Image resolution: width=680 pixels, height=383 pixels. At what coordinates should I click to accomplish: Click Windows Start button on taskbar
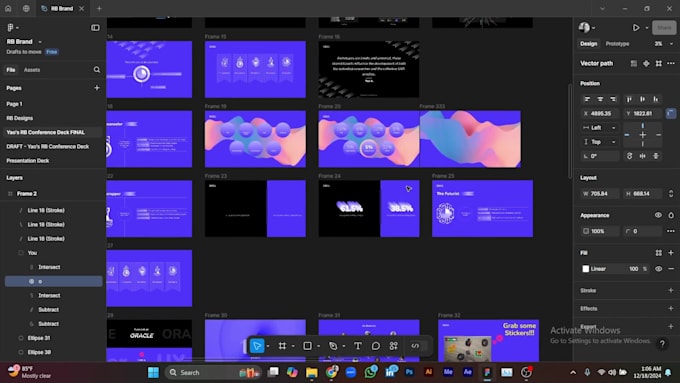click(154, 372)
